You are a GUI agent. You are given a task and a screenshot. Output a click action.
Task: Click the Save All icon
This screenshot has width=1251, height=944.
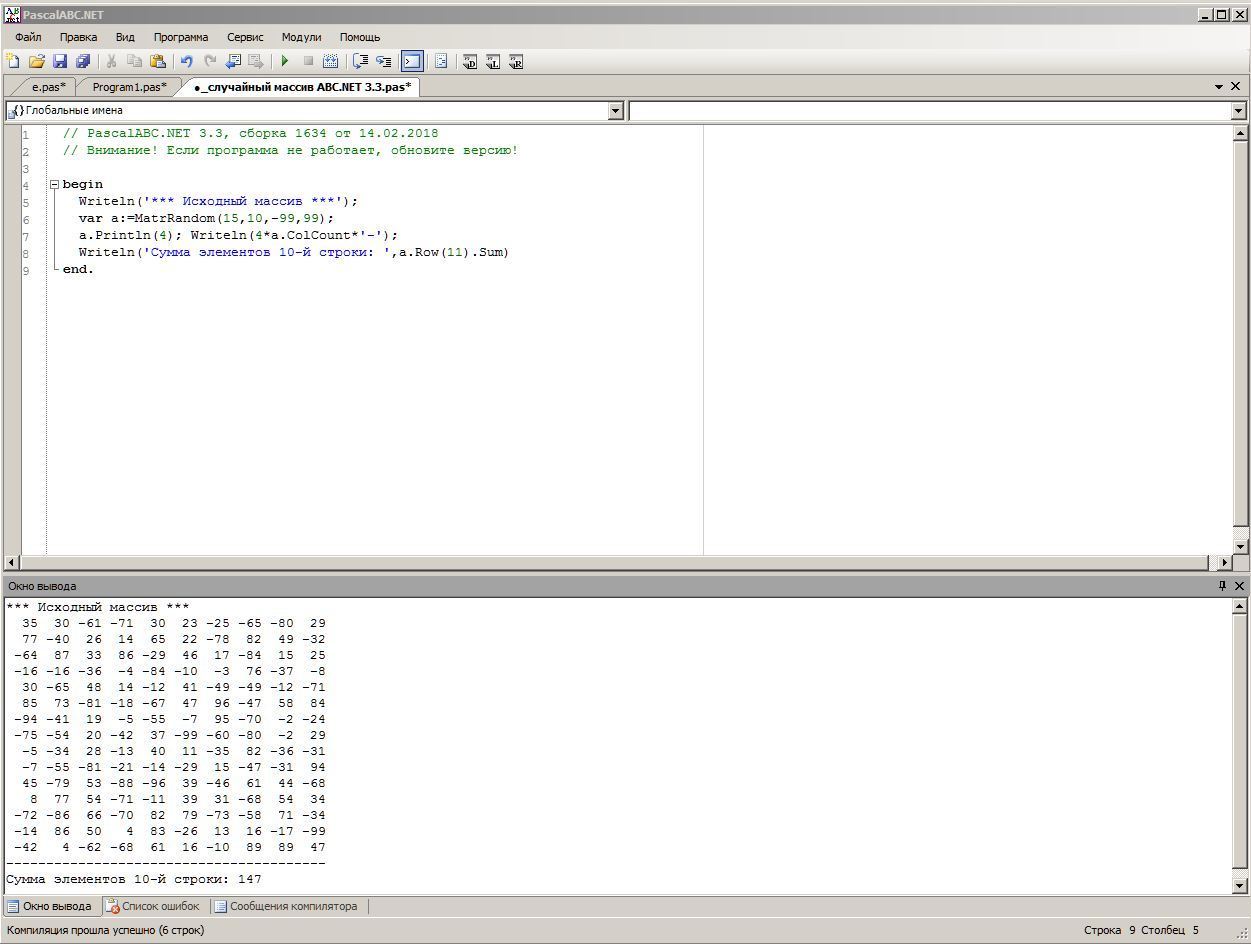pos(83,62)
